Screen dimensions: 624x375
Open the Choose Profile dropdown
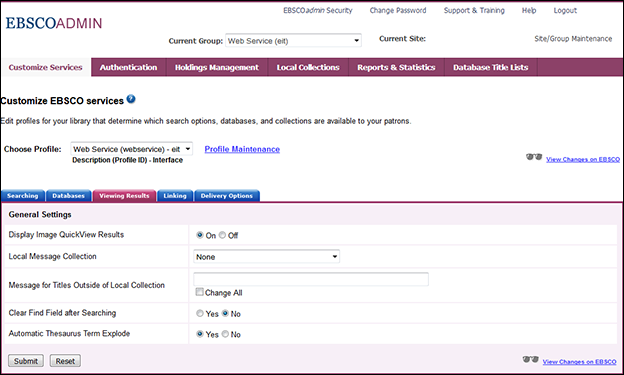[132, 149]
